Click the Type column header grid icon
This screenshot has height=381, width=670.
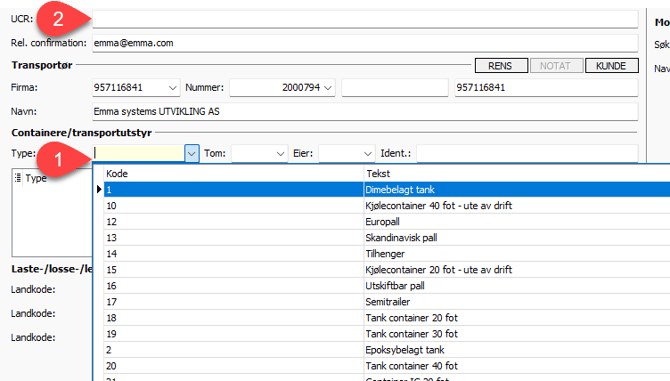coord(18,178)
